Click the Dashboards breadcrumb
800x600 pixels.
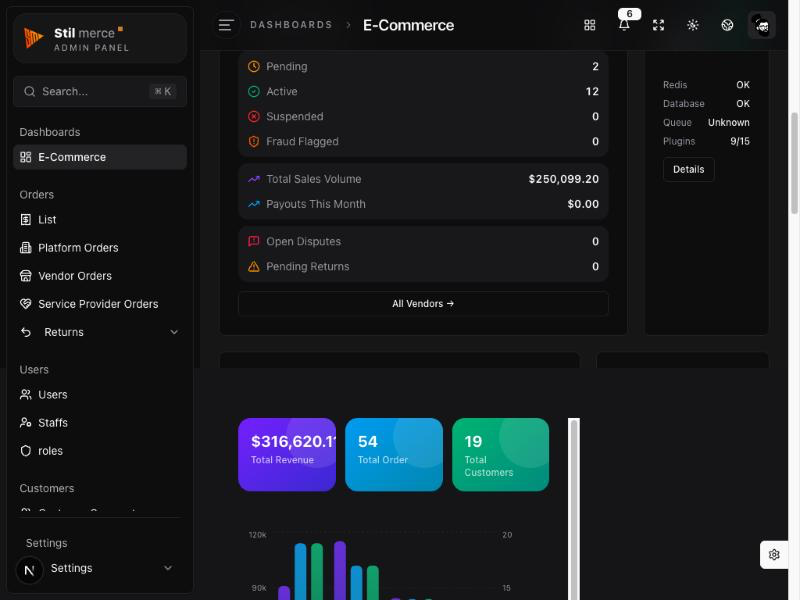point(291,25)
